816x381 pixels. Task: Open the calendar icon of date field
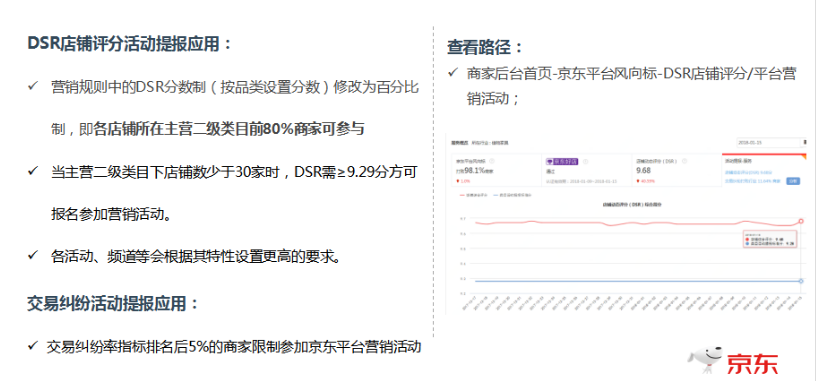805,142
